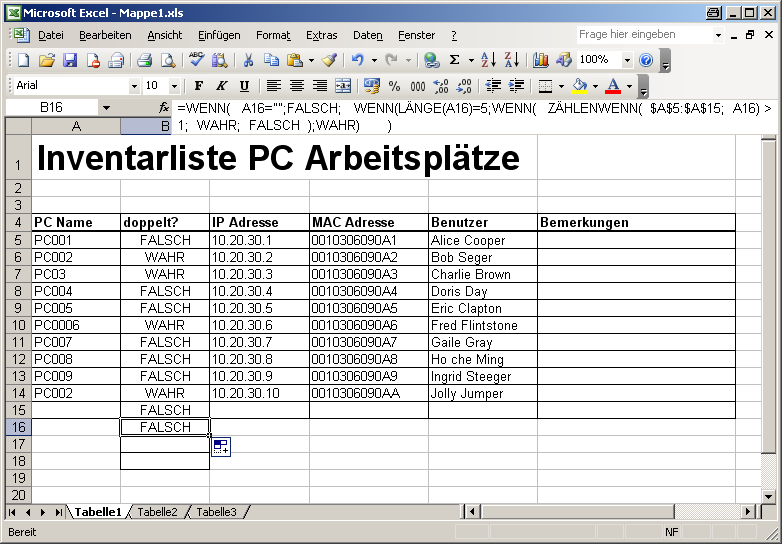Toggle italic formatting (K button)
The height and width of the screenshot is (544, 782).
pos(221,86)
